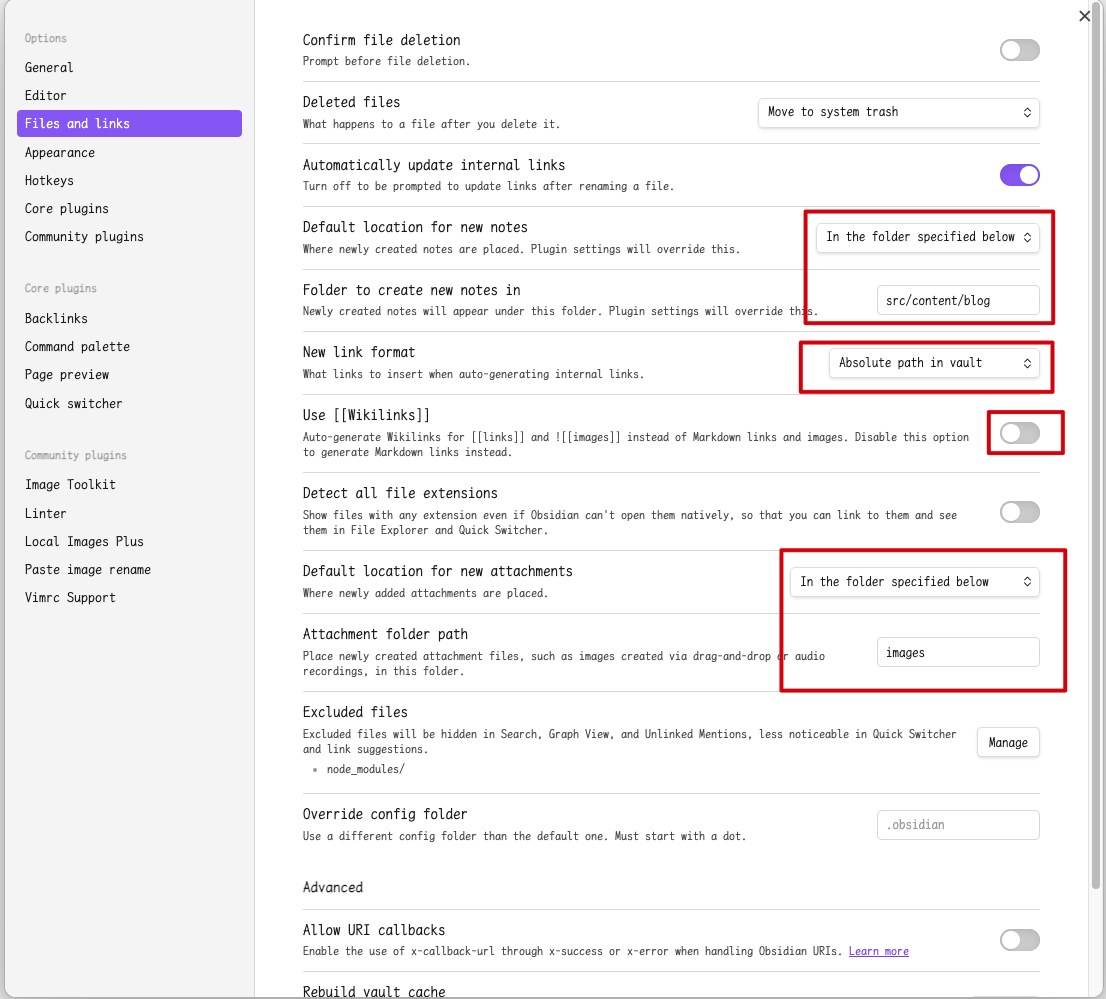Go to Community plugins options
The width and height of the screenshot is (1106, 999).
(84, 236)
